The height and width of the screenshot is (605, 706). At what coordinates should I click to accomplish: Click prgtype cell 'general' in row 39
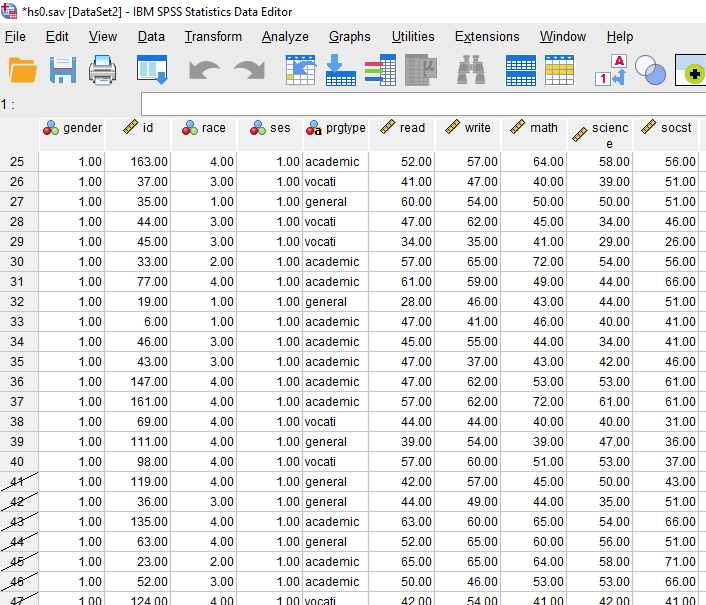(335, 442)
